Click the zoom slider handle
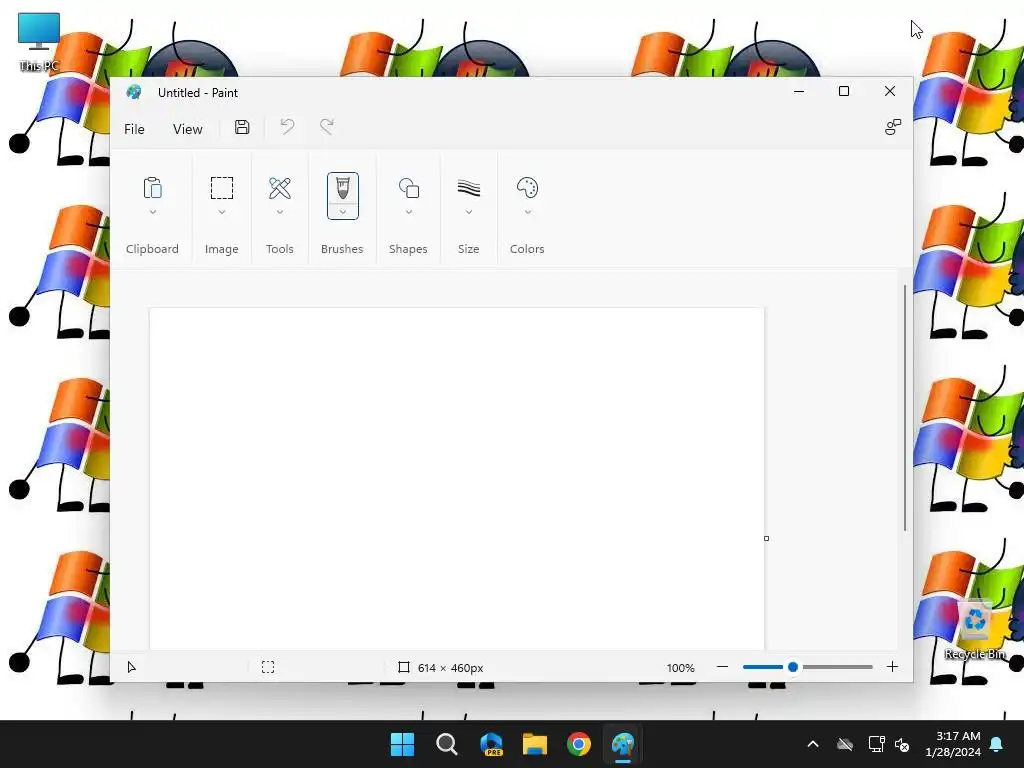 (x=793, y=667)
